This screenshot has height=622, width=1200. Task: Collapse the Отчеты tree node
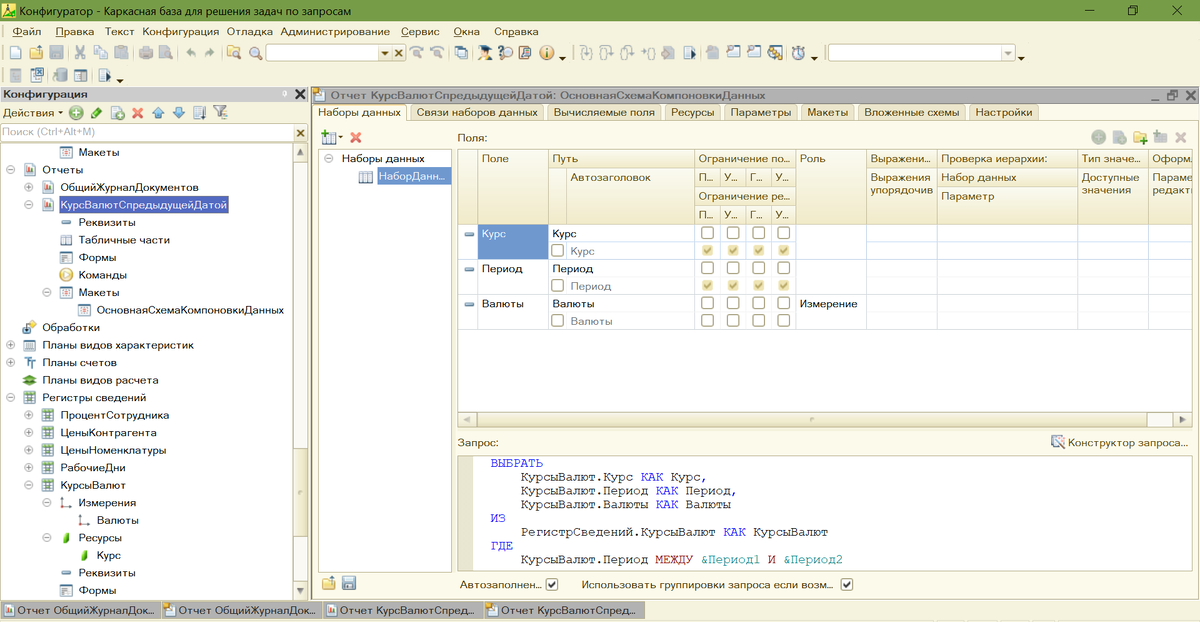[11, 170]
